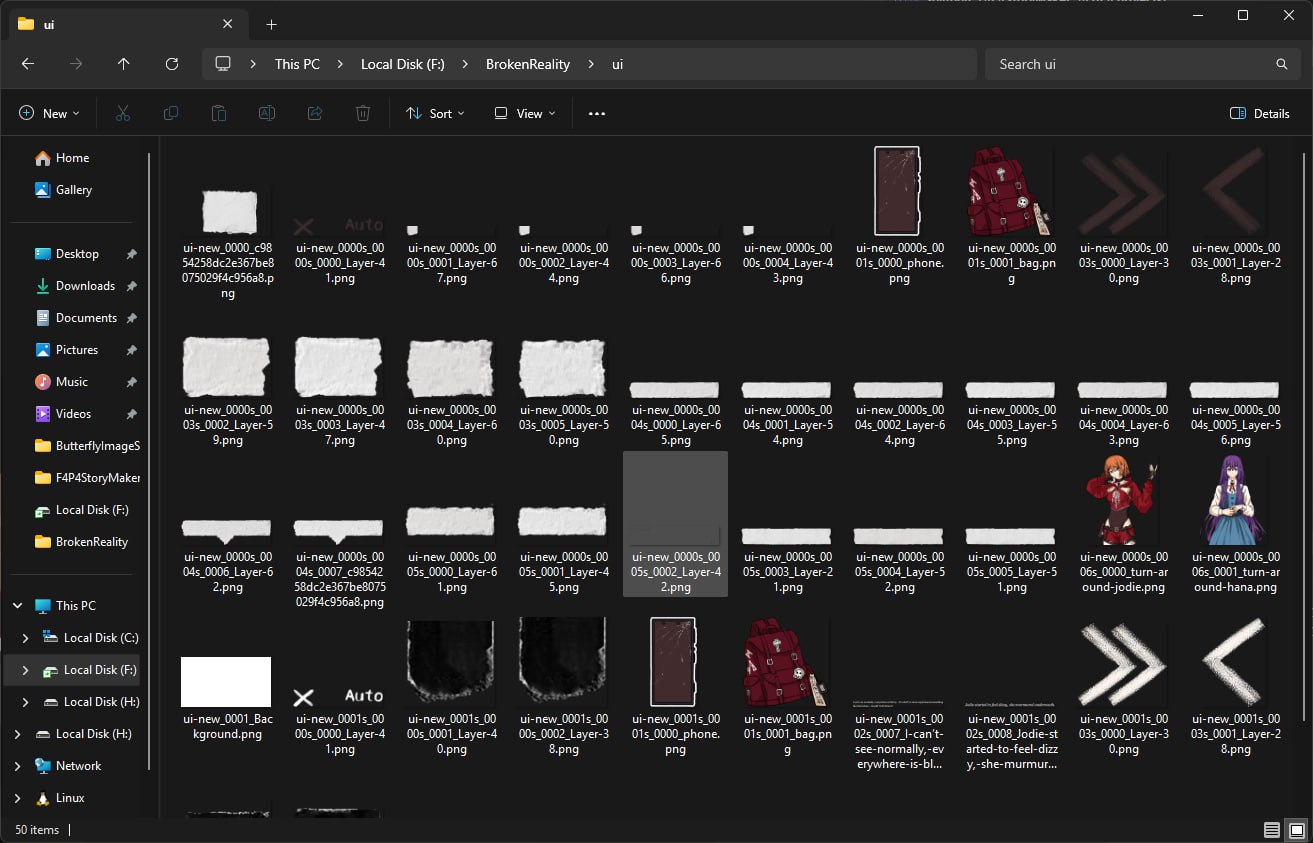Click the Delete trash can icon
Image resolution: width=1313 pixels, height=843 pixels.
(363, 114)
